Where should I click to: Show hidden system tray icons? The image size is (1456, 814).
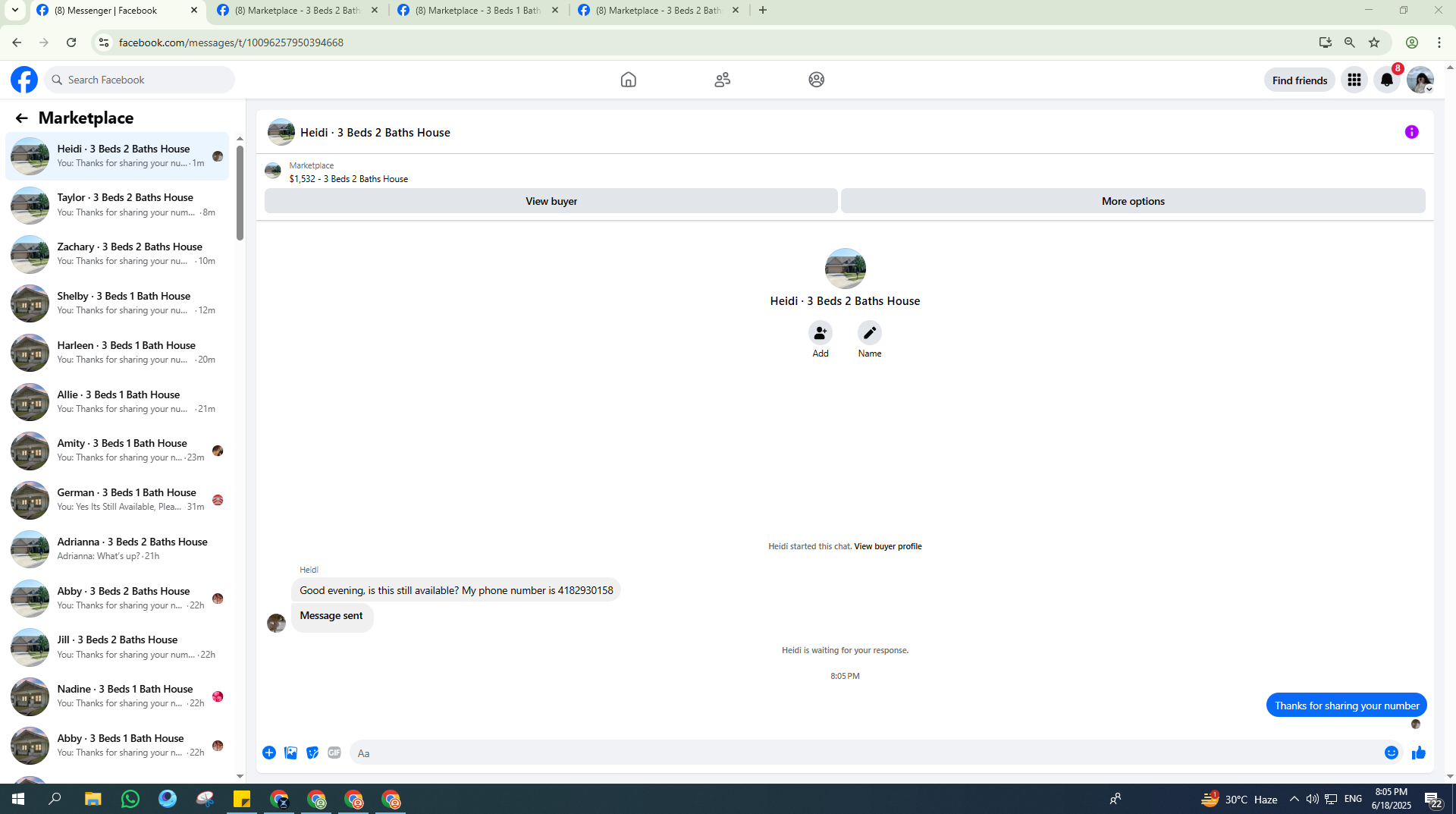[x=1294, y=799]
